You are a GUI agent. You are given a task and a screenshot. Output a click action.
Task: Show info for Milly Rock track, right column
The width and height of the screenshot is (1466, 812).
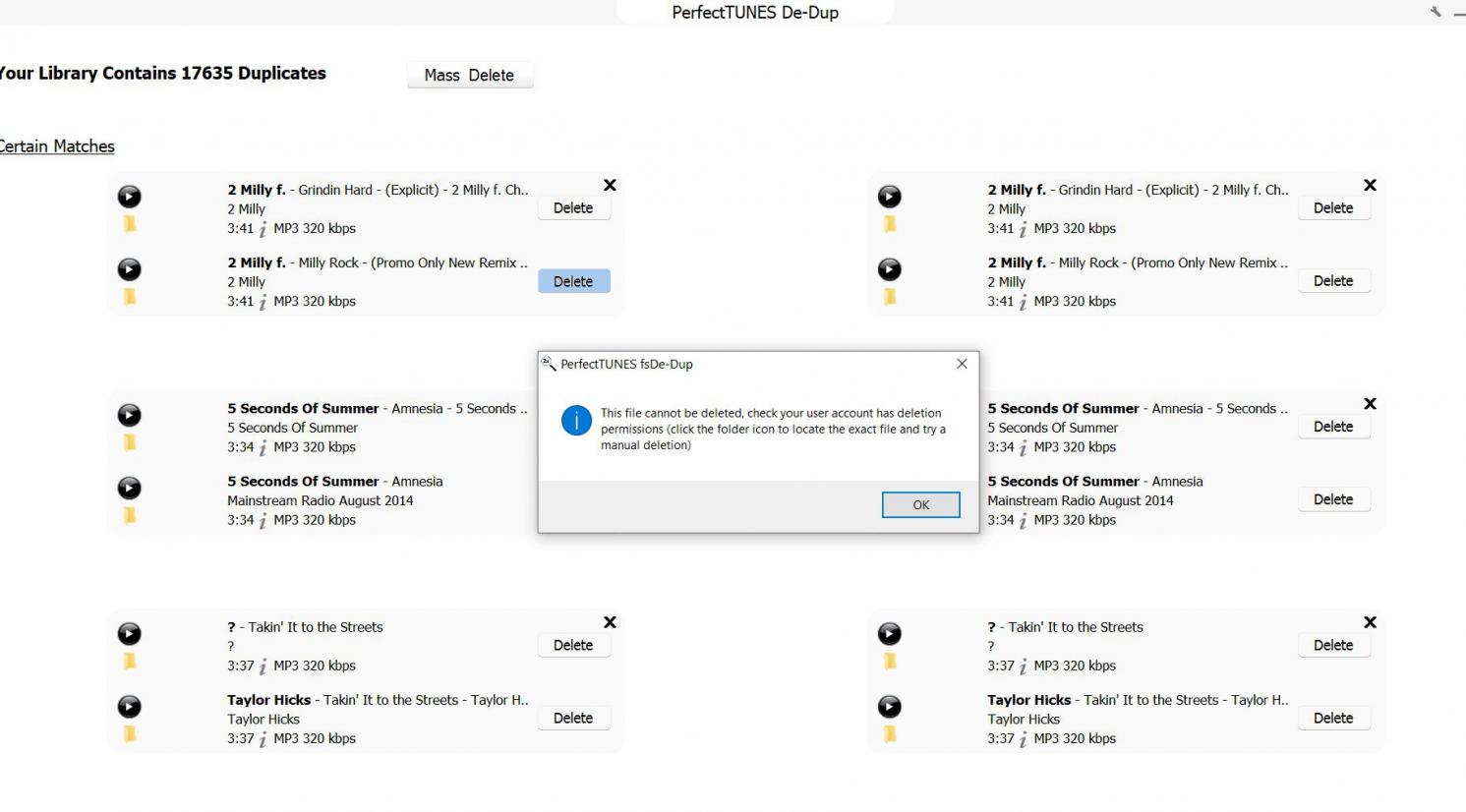pyautogui.click(x=1023, y=303)
